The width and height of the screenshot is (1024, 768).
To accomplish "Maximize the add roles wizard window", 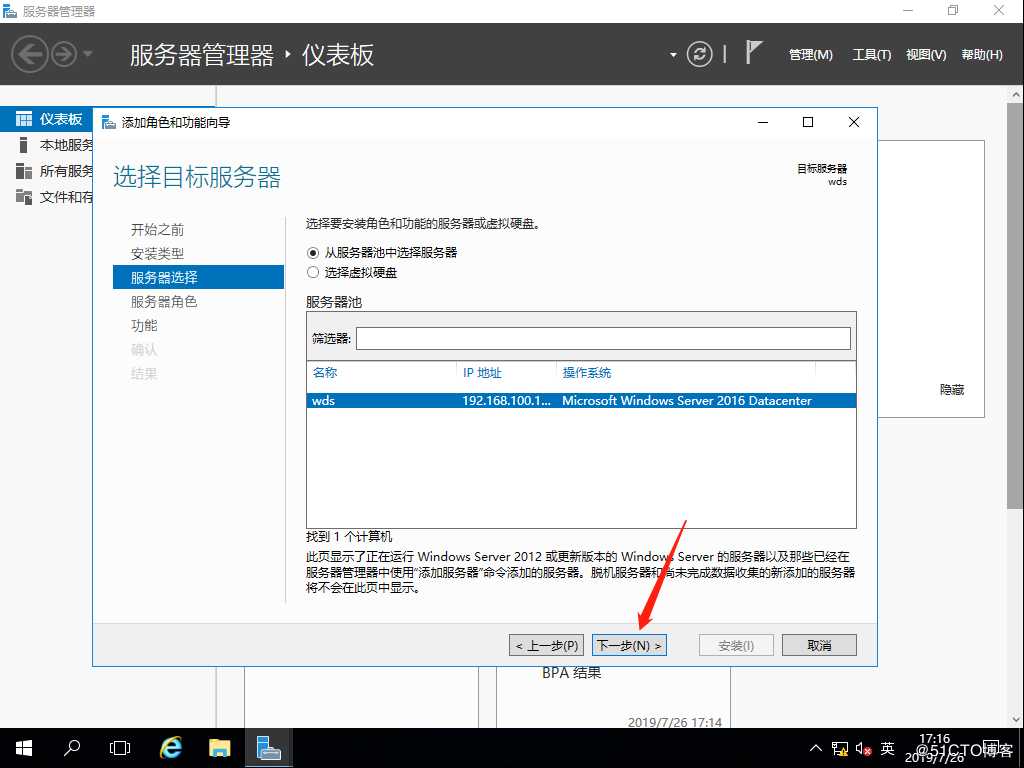I will pyautogui.click(x=808, y=122).
